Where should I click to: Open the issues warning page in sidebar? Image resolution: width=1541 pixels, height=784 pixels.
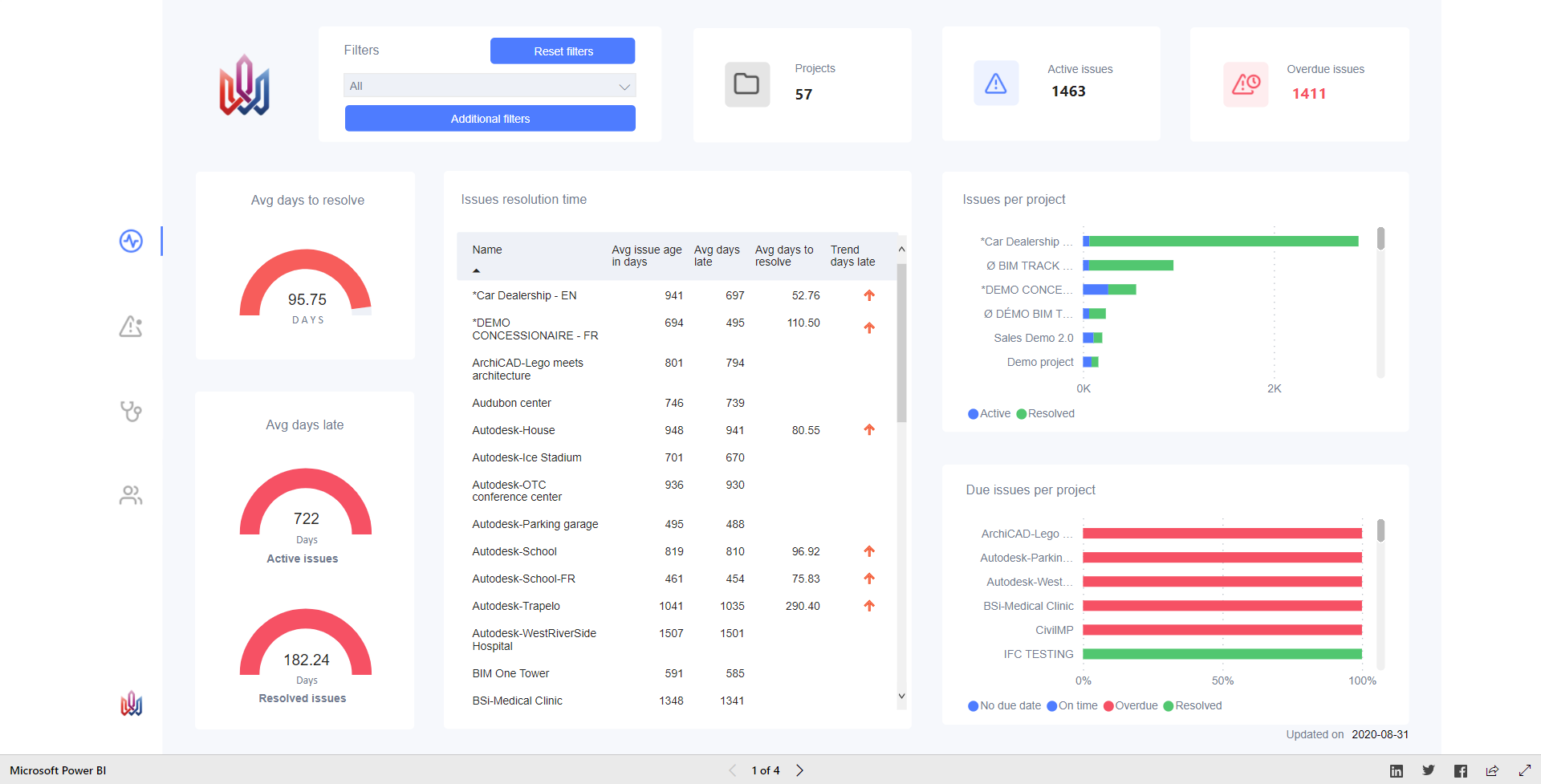131,326
